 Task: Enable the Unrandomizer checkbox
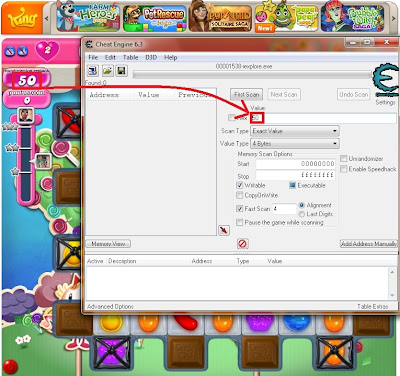(x=344, y=159)
